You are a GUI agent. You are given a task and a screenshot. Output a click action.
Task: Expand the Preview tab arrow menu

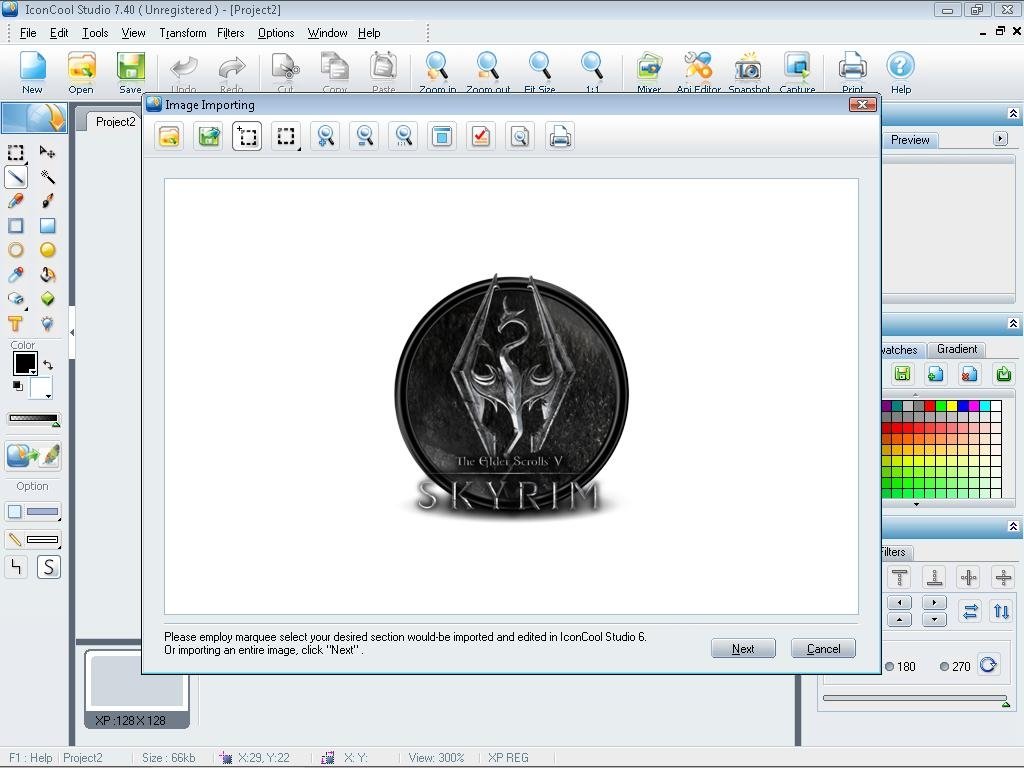click(1000, 138)
